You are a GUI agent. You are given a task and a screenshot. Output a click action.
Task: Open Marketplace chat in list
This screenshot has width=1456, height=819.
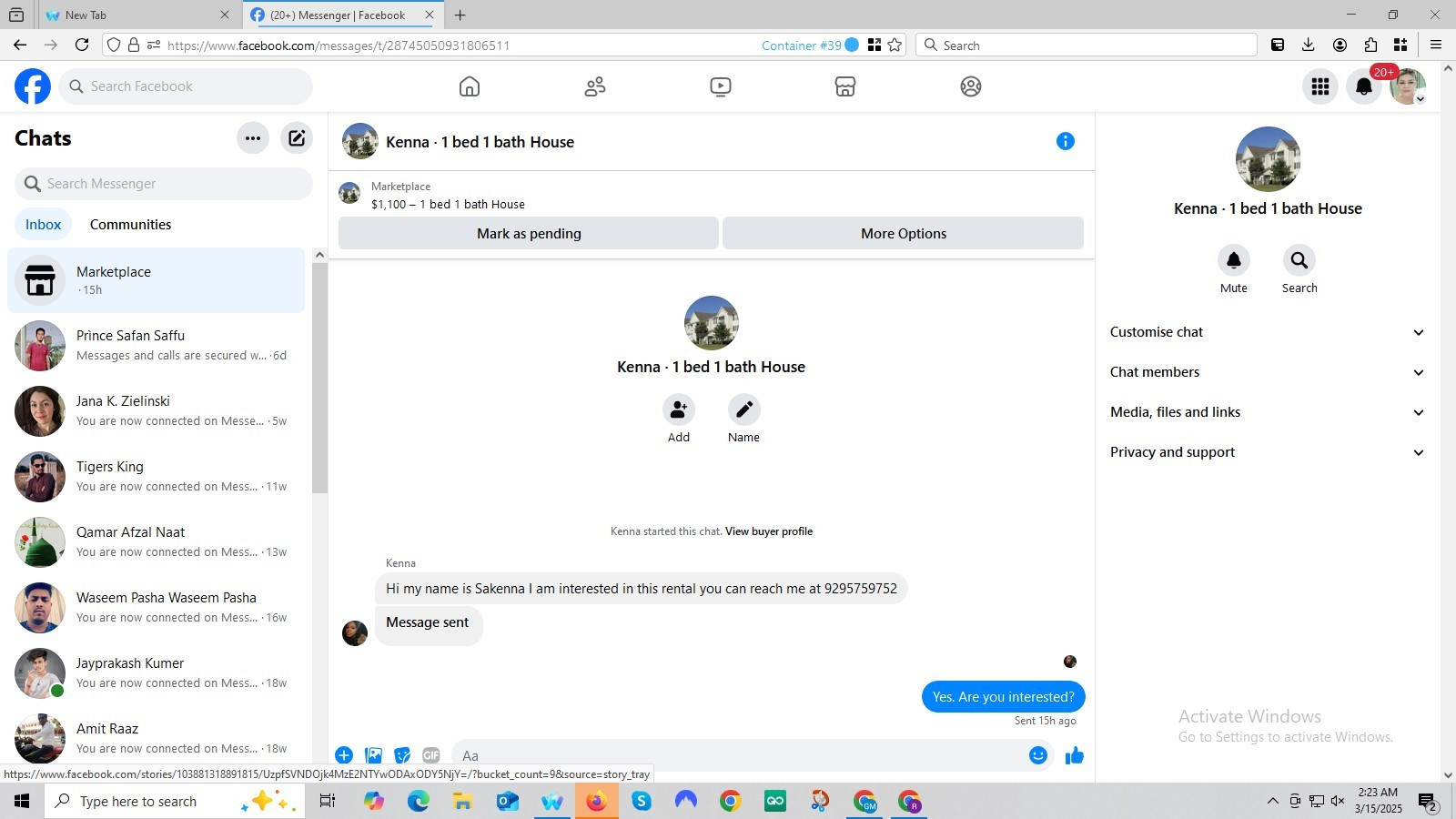click(157, 280)
